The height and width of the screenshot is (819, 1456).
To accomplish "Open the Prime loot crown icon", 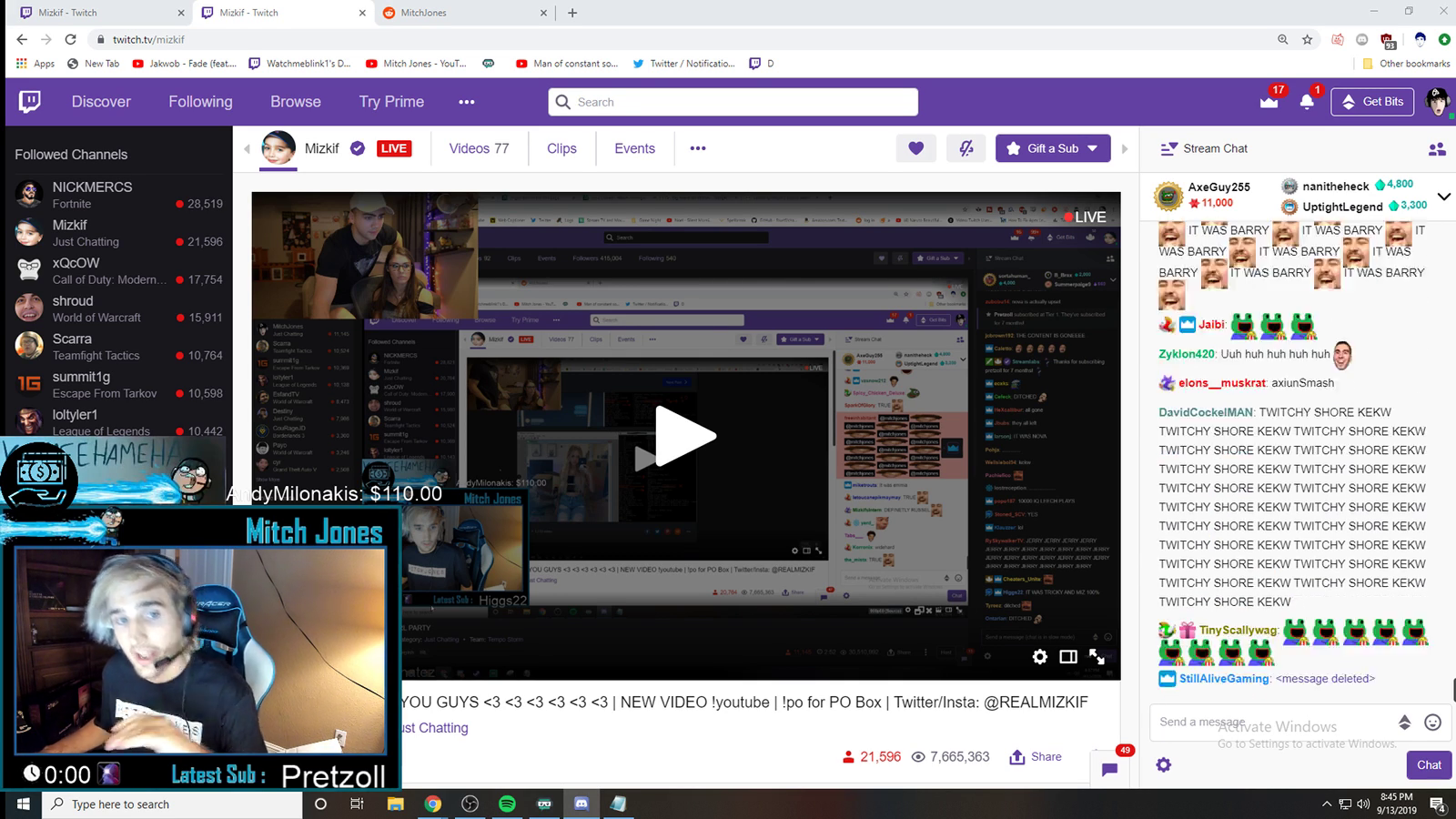I will coord(1269,101).
